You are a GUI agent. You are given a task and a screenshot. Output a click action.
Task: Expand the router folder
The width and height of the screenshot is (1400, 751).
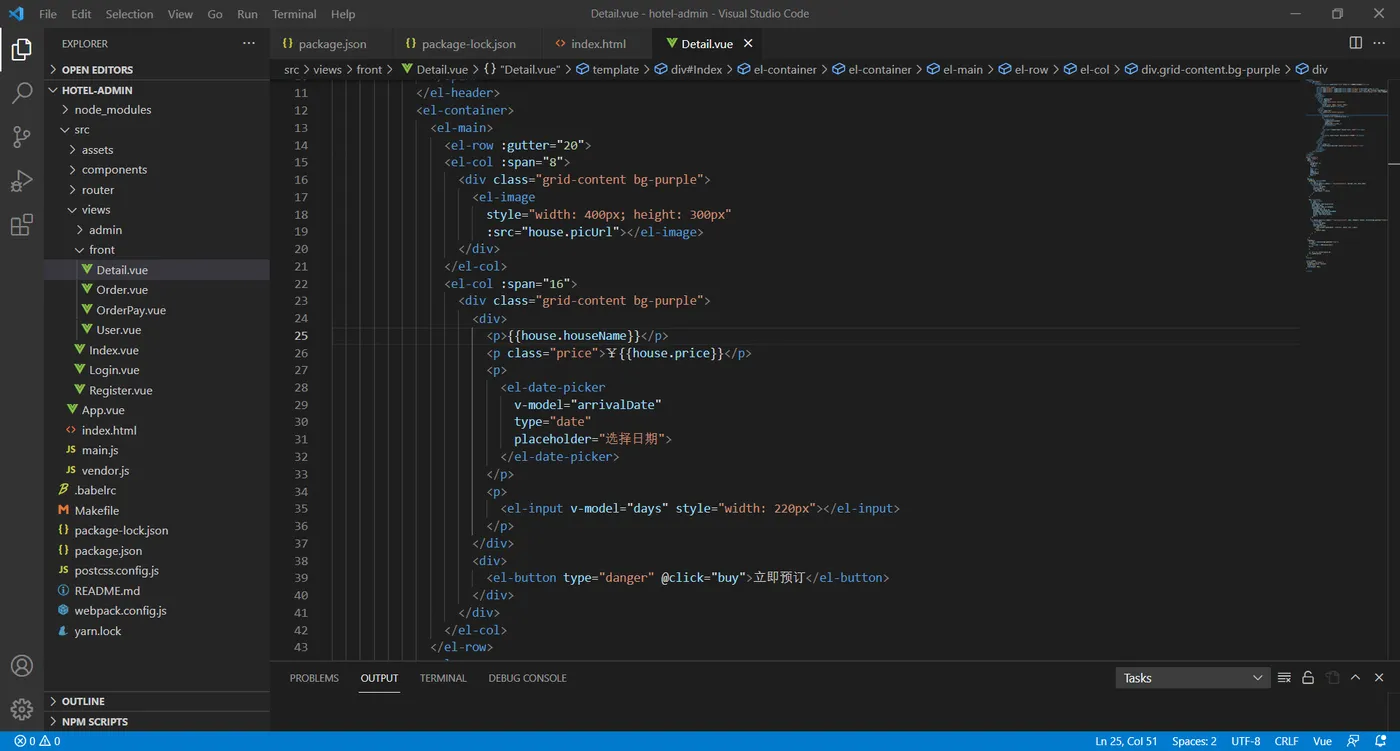click(157, 190)
